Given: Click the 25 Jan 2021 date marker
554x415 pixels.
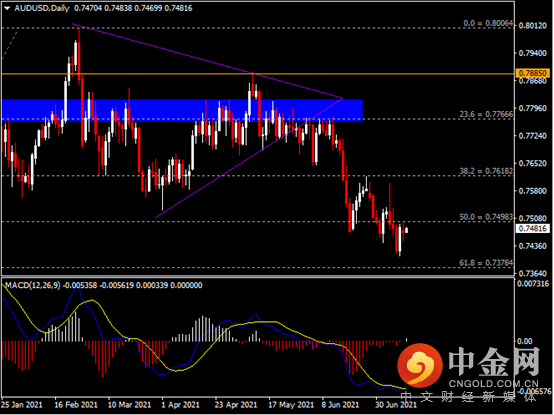Looking at the screenshot, I should pyautogui.click(x=22, y=405).
